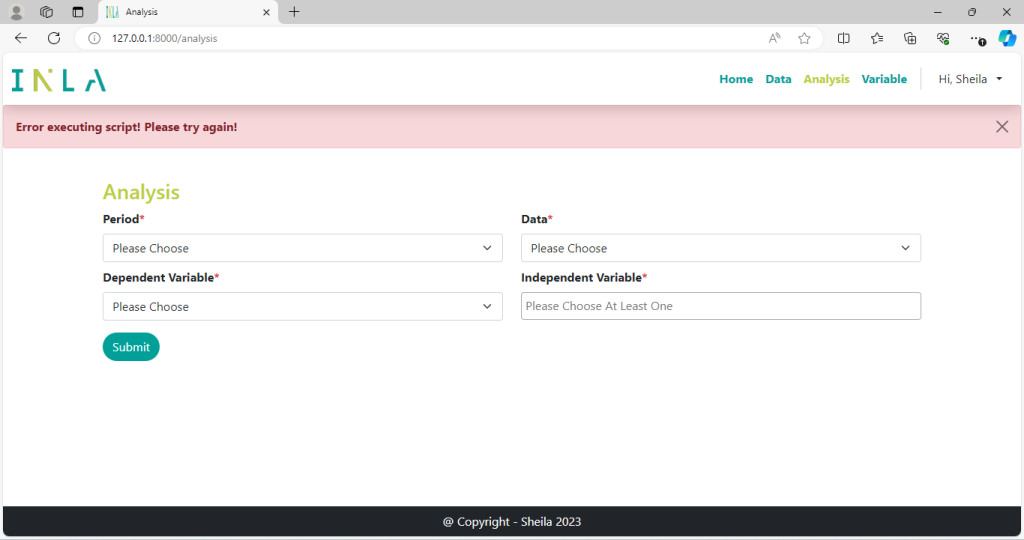Screen dimensions: 1024x540
Task: Select Analysis in navigation
Action: point(826,79)
